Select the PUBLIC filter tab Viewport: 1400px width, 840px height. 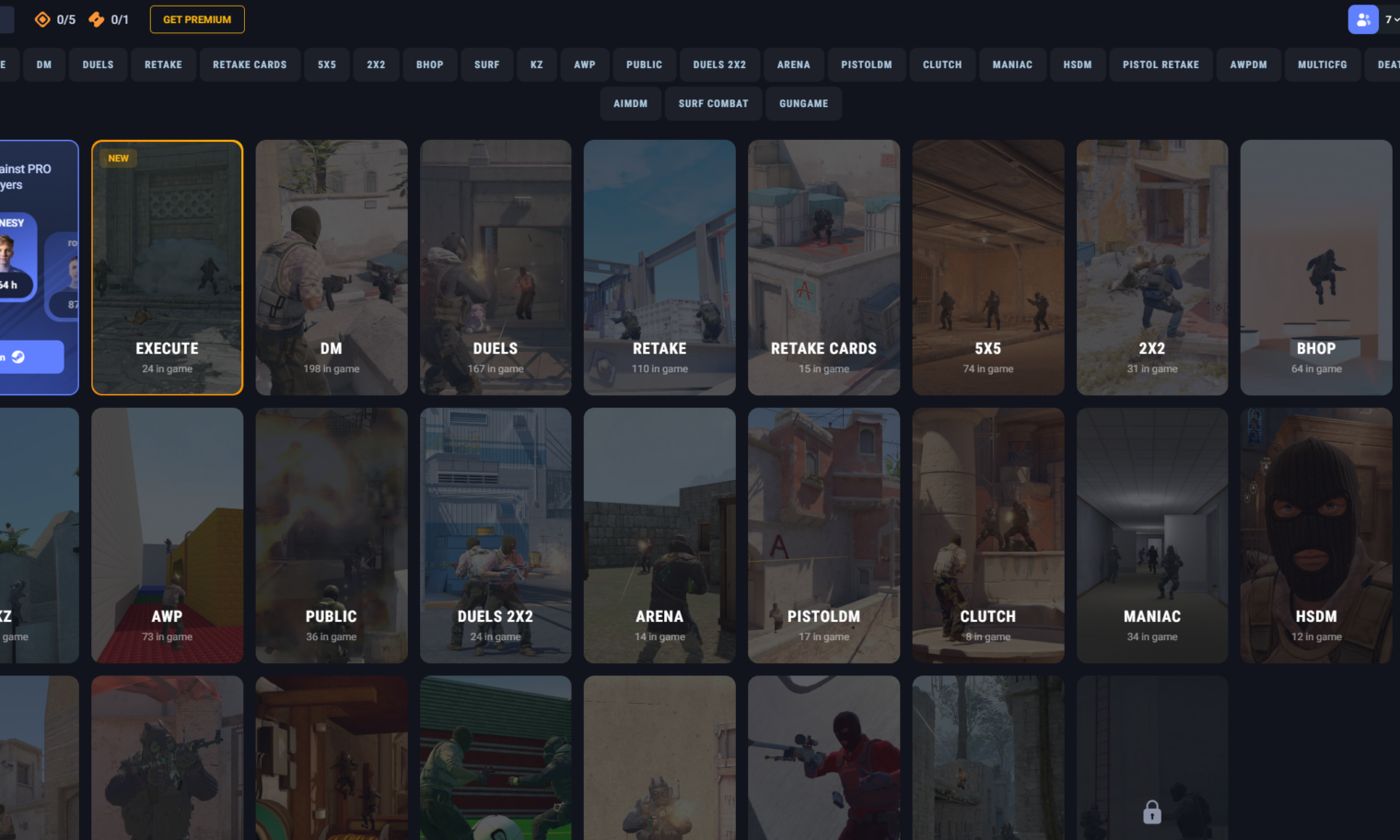(644, 64)
